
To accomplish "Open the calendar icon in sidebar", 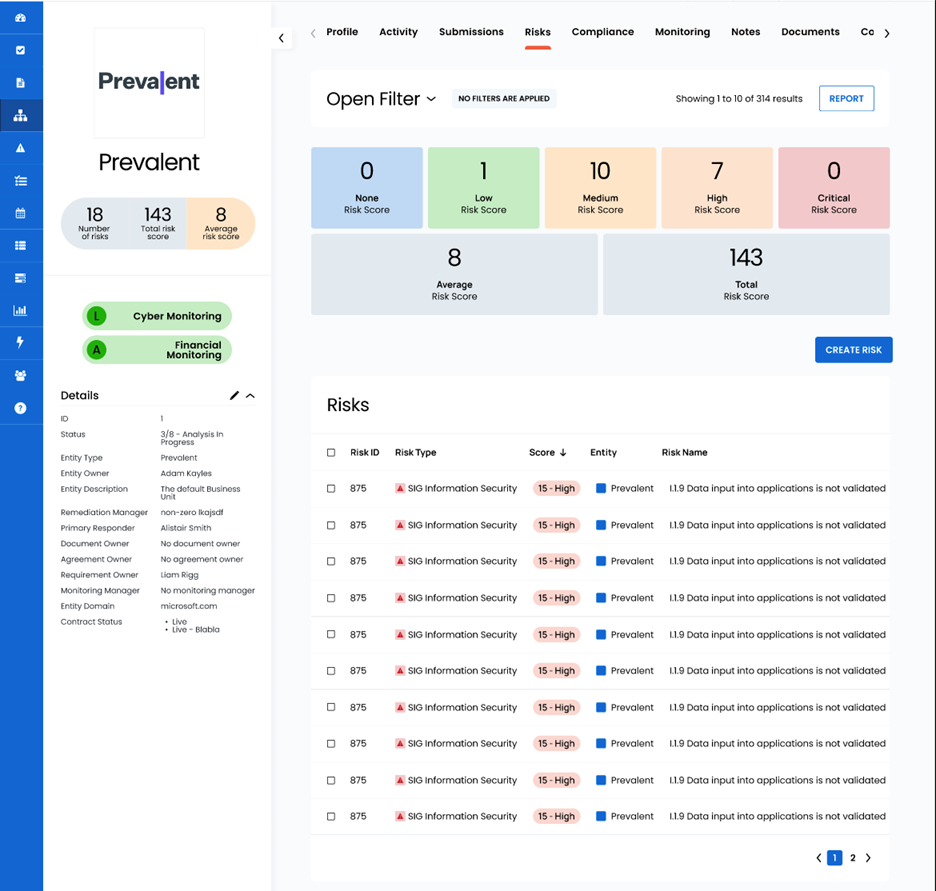I will pos(20,213).
